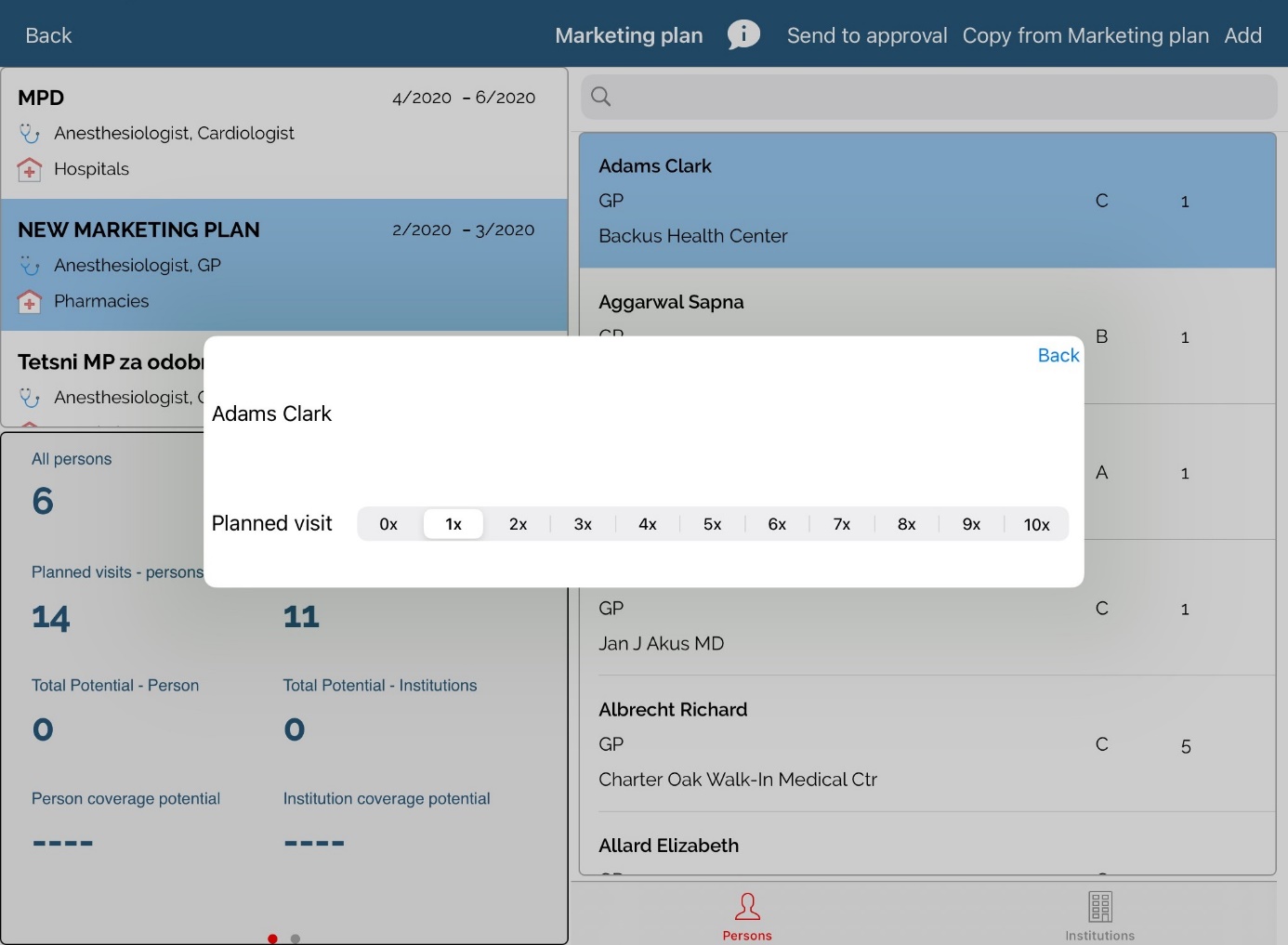
Task: Click stethoscope icon in MPD plan
Action: tap(30, 134)
